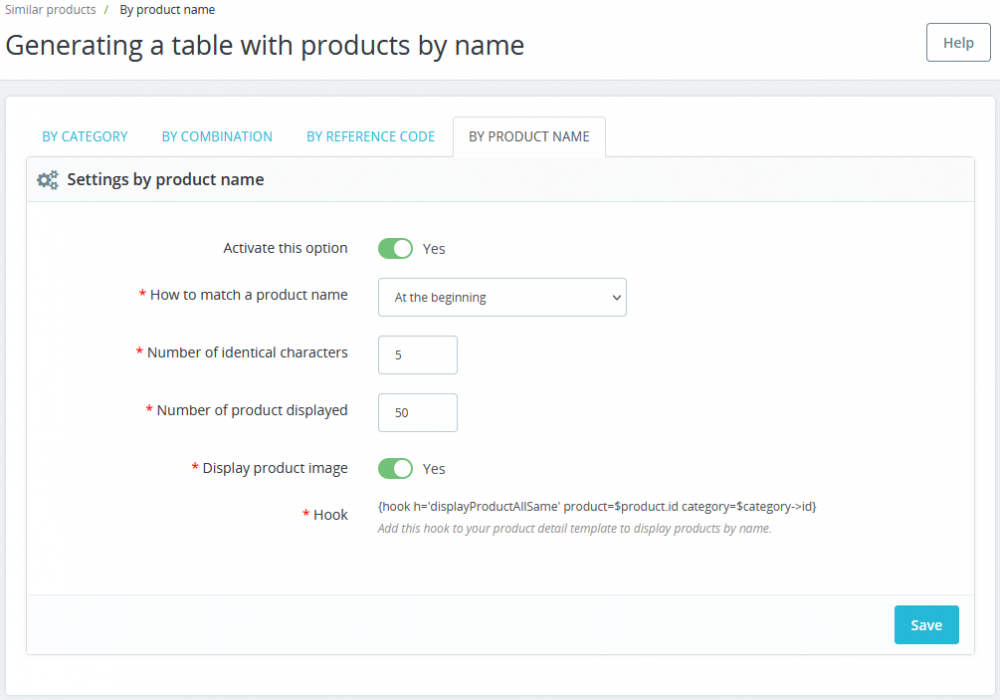This screenshot has width=1000, height=700.
Task: Turn off the Display product image switch
Action: (x=395, y=468)
